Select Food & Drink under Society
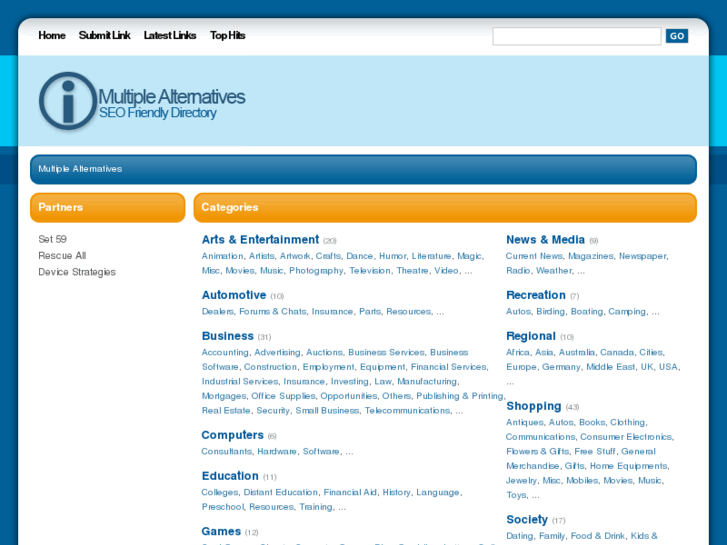 click(598, 536)
